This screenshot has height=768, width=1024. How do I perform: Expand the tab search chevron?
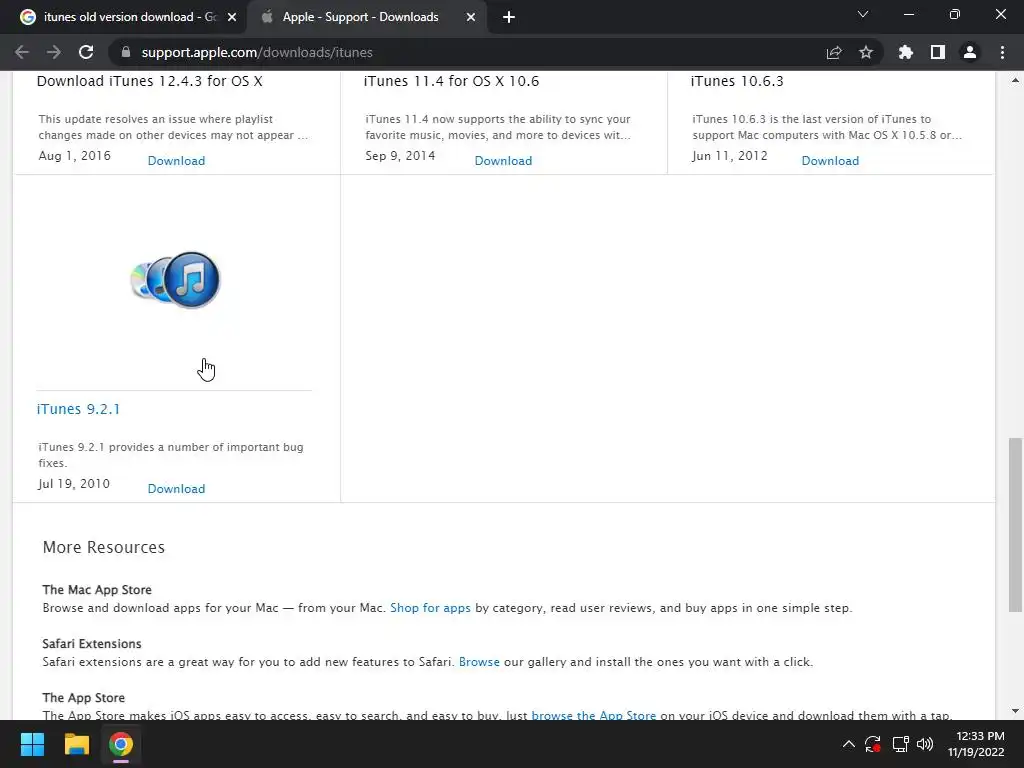pos(863,14)
